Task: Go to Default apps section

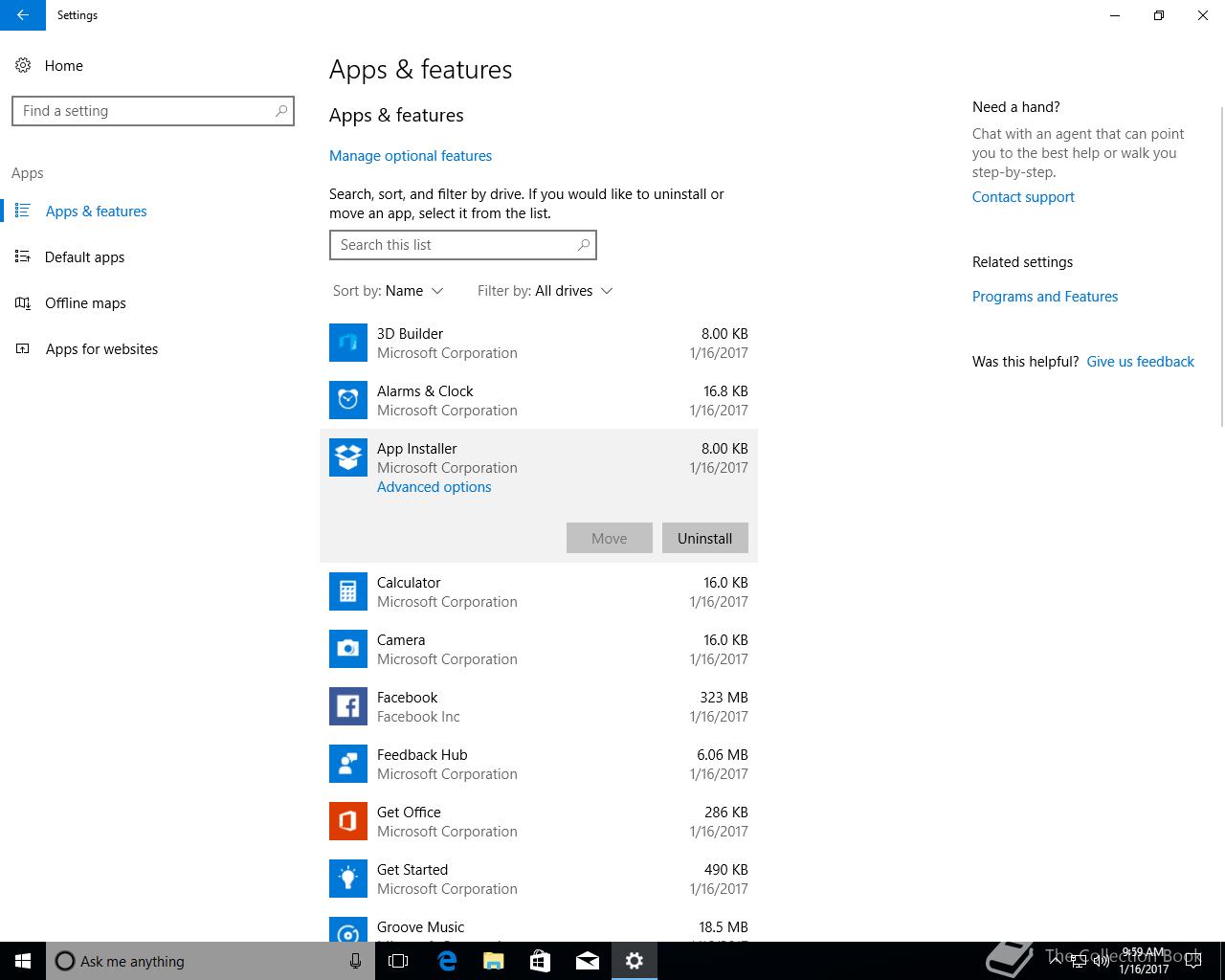Action: tap(84, 257)
